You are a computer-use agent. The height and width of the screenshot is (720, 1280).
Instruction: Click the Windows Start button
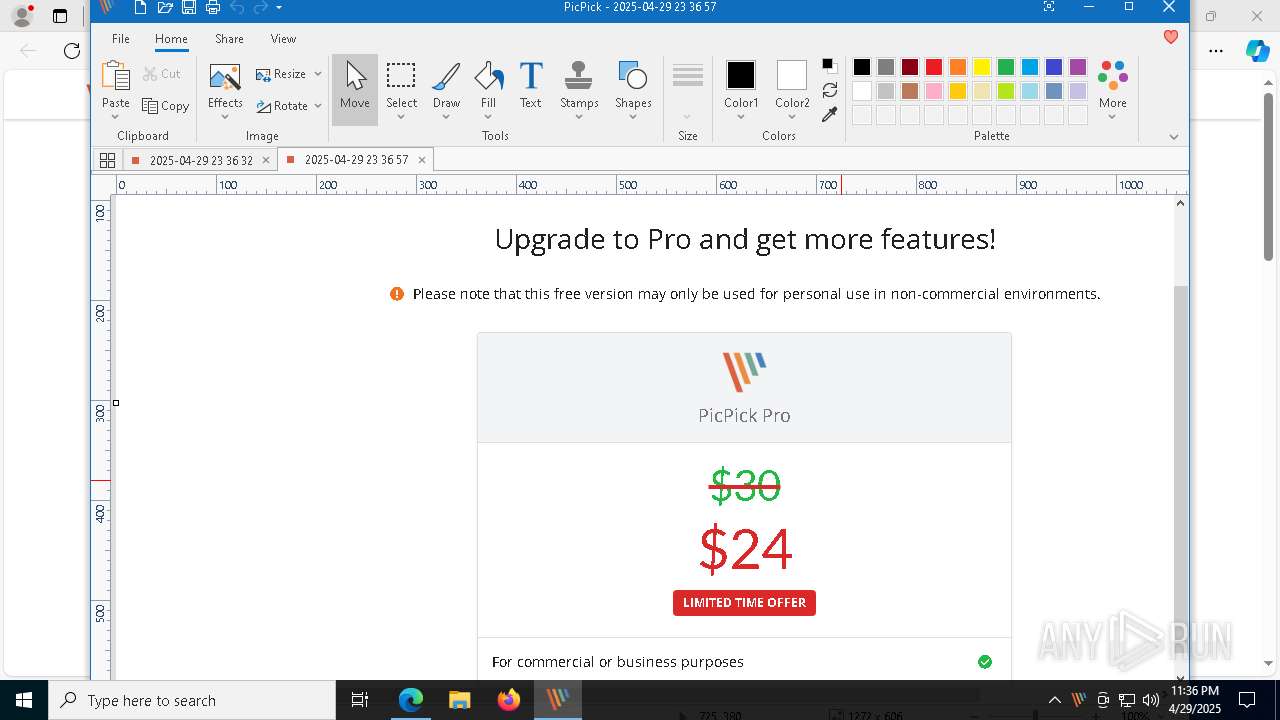pyautogui.click(x=24, y=700)
